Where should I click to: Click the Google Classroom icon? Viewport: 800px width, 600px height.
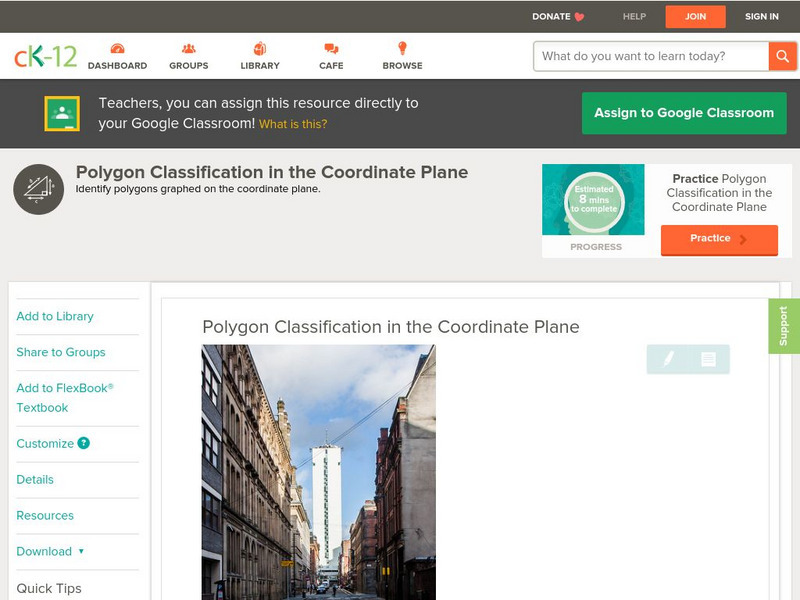62,113
